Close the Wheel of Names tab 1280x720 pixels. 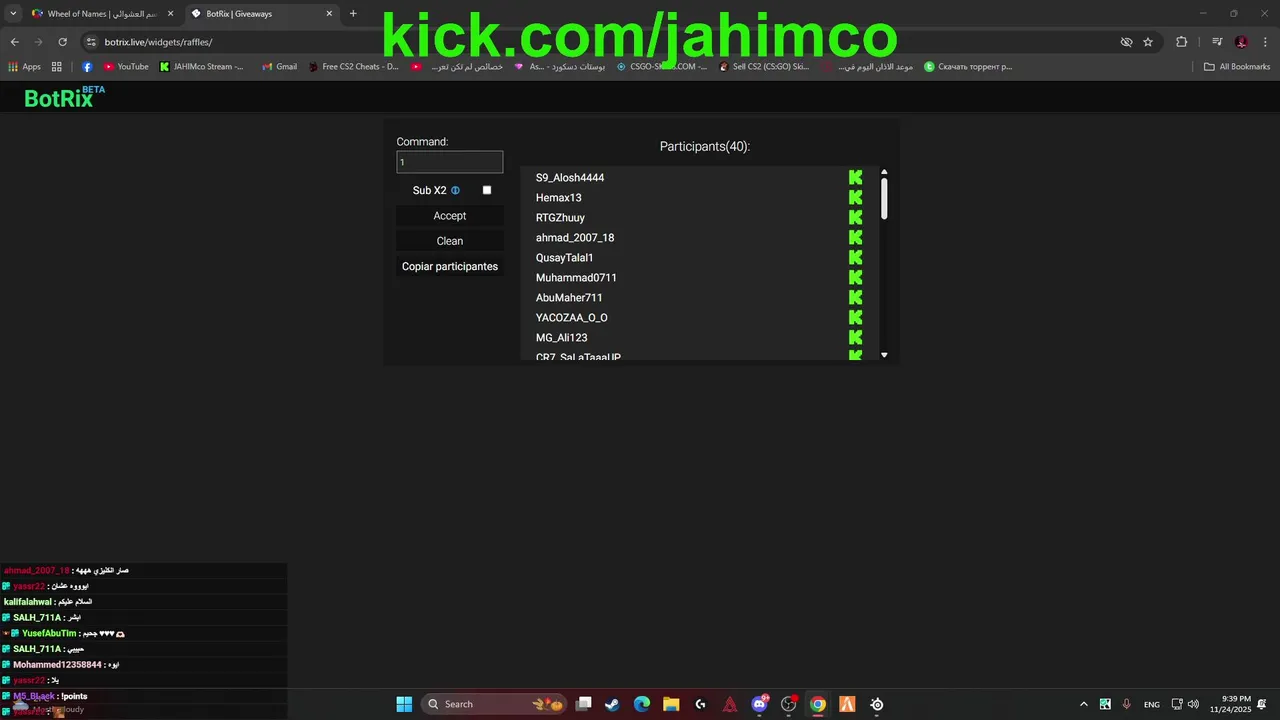(x=170, y=14)
